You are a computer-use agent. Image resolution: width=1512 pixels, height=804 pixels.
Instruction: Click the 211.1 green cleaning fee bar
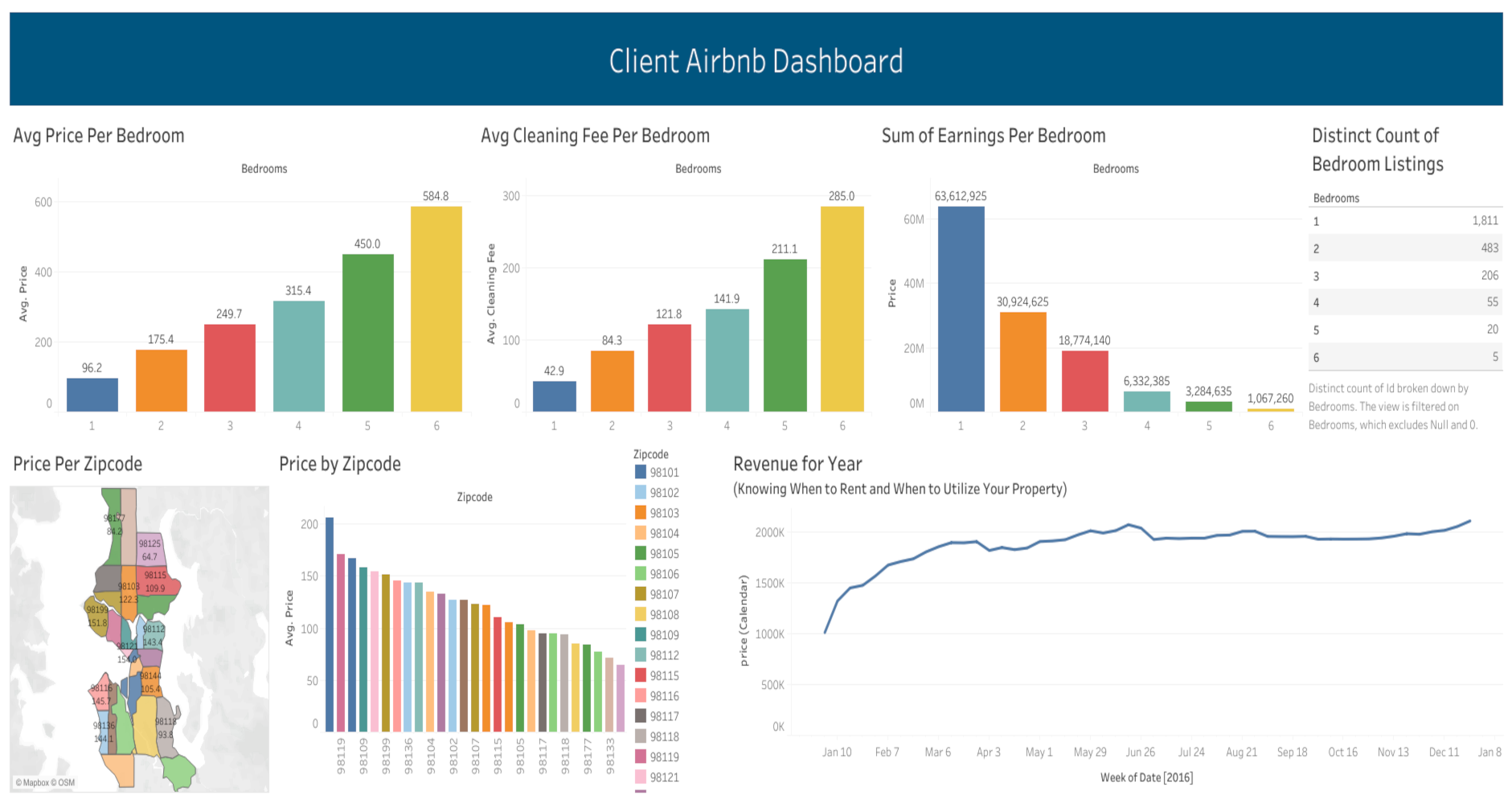(x=785, y=335)
